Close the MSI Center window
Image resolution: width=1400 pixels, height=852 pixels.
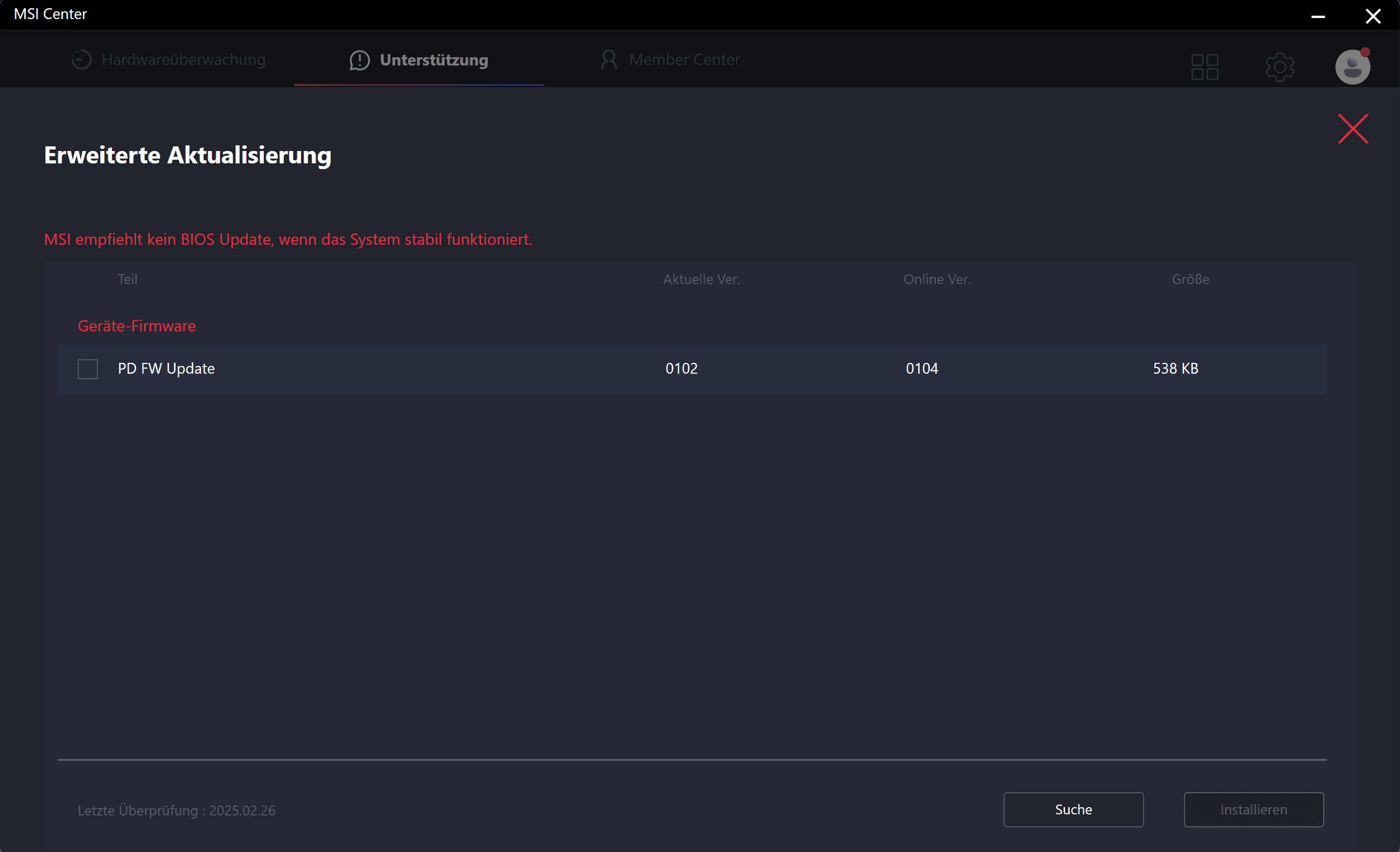pos(1373,15)
